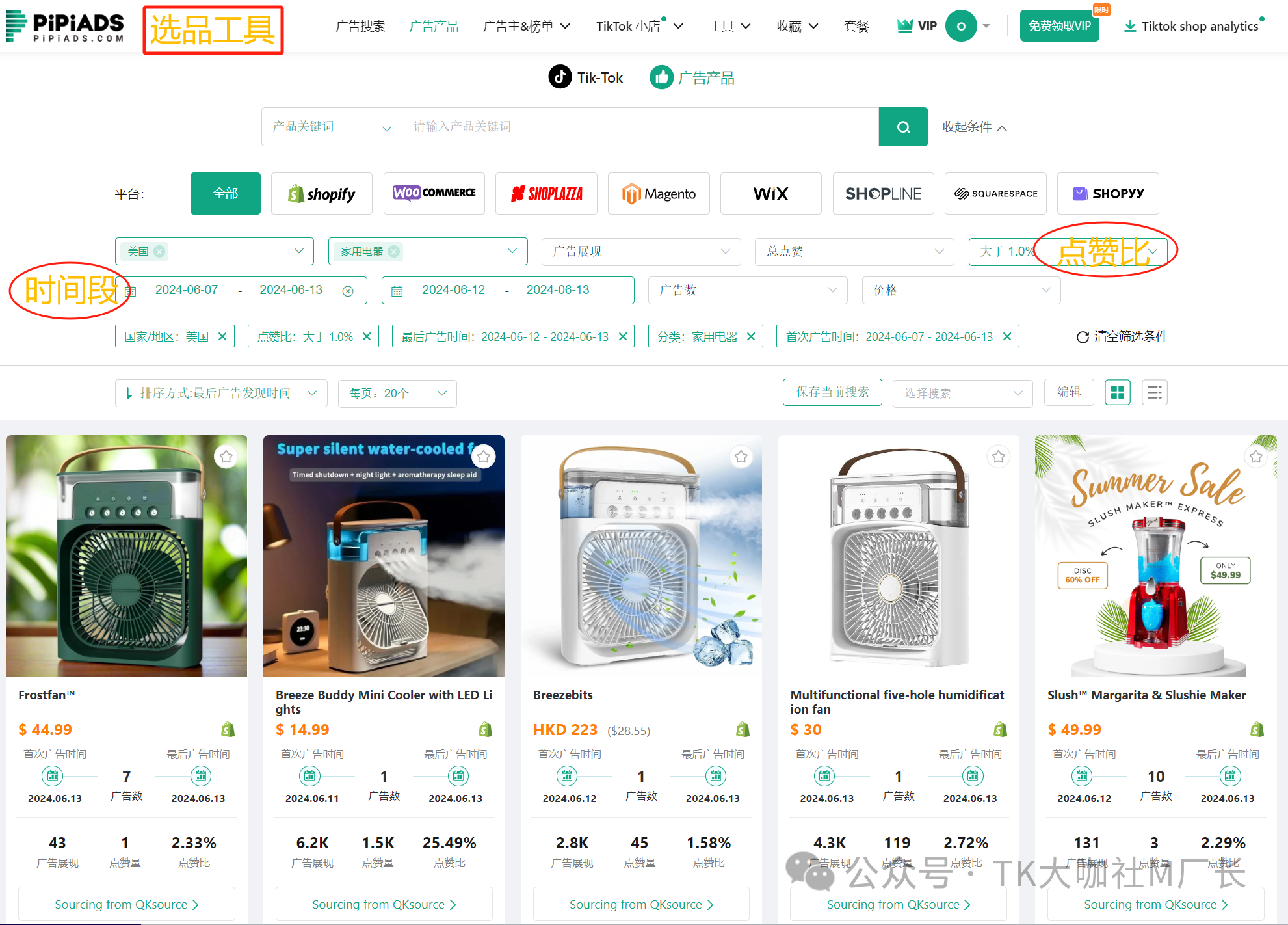1288x925 pixels.
Task: Click the Tik-Tok logo icon
Action: click(x=560, y=77)
